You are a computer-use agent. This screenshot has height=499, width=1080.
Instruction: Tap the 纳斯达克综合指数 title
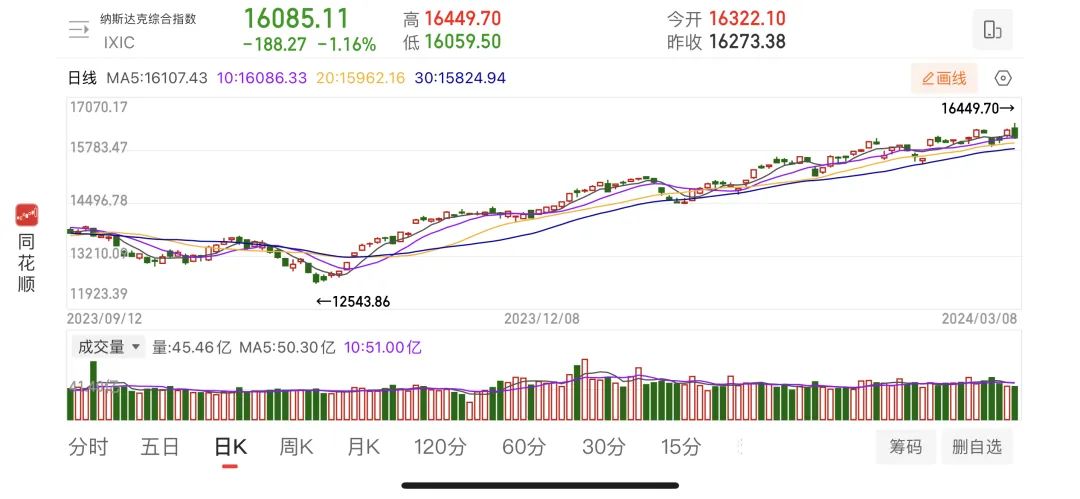click(x=148, y=19)
